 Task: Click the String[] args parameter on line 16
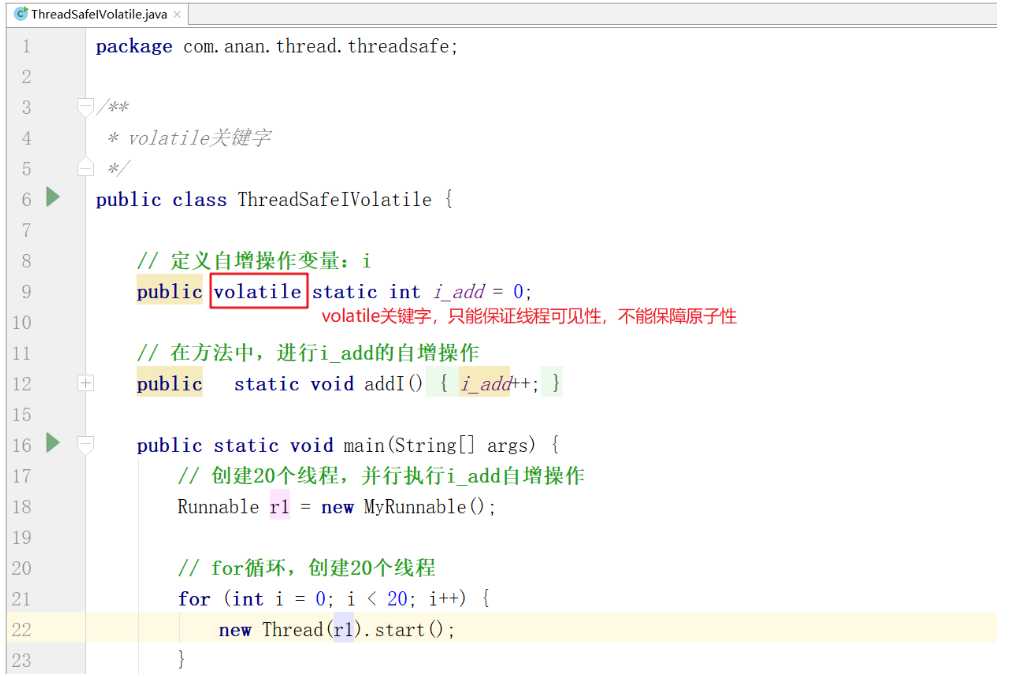pos(465,445)
